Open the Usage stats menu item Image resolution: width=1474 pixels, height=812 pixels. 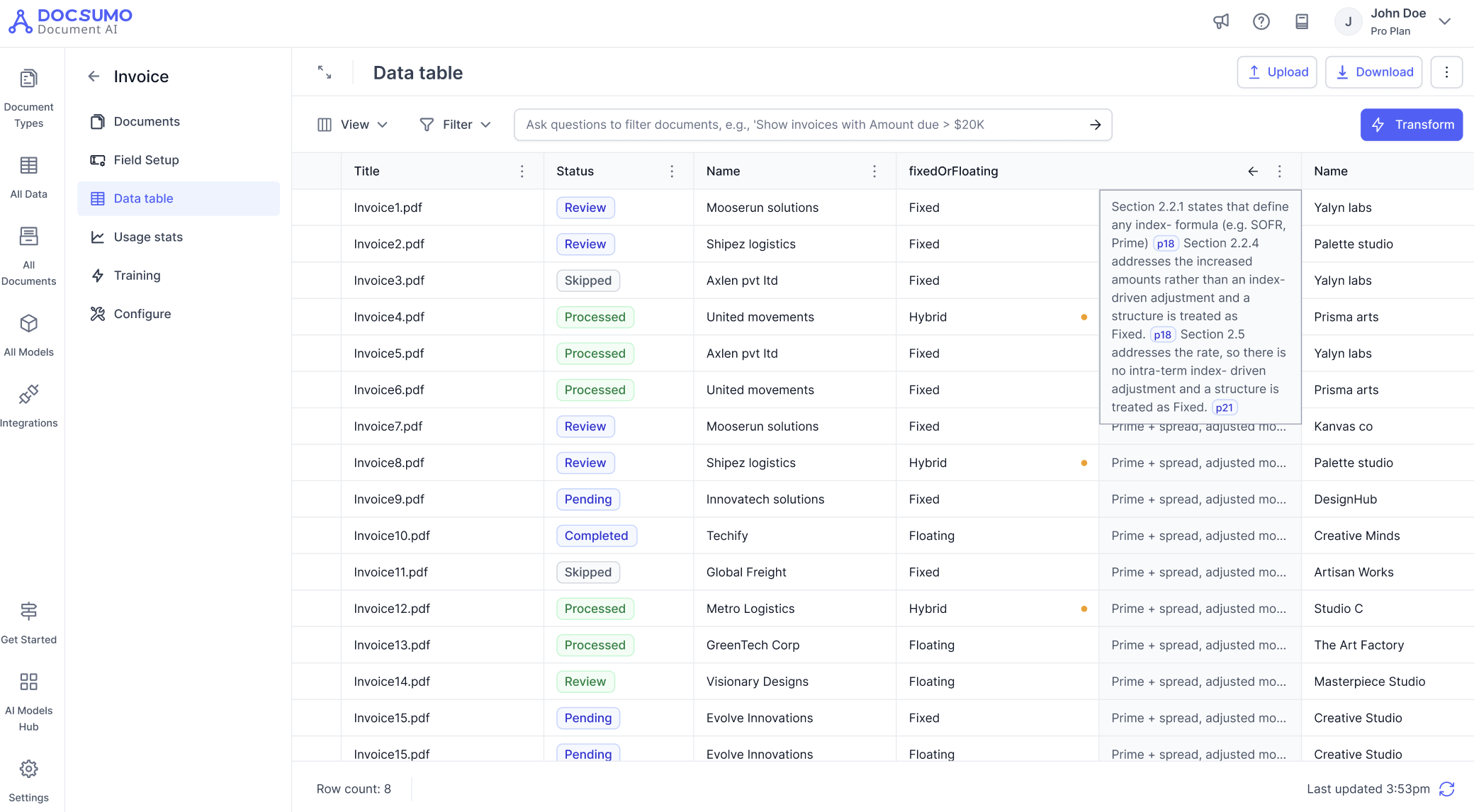click(148, 237)
